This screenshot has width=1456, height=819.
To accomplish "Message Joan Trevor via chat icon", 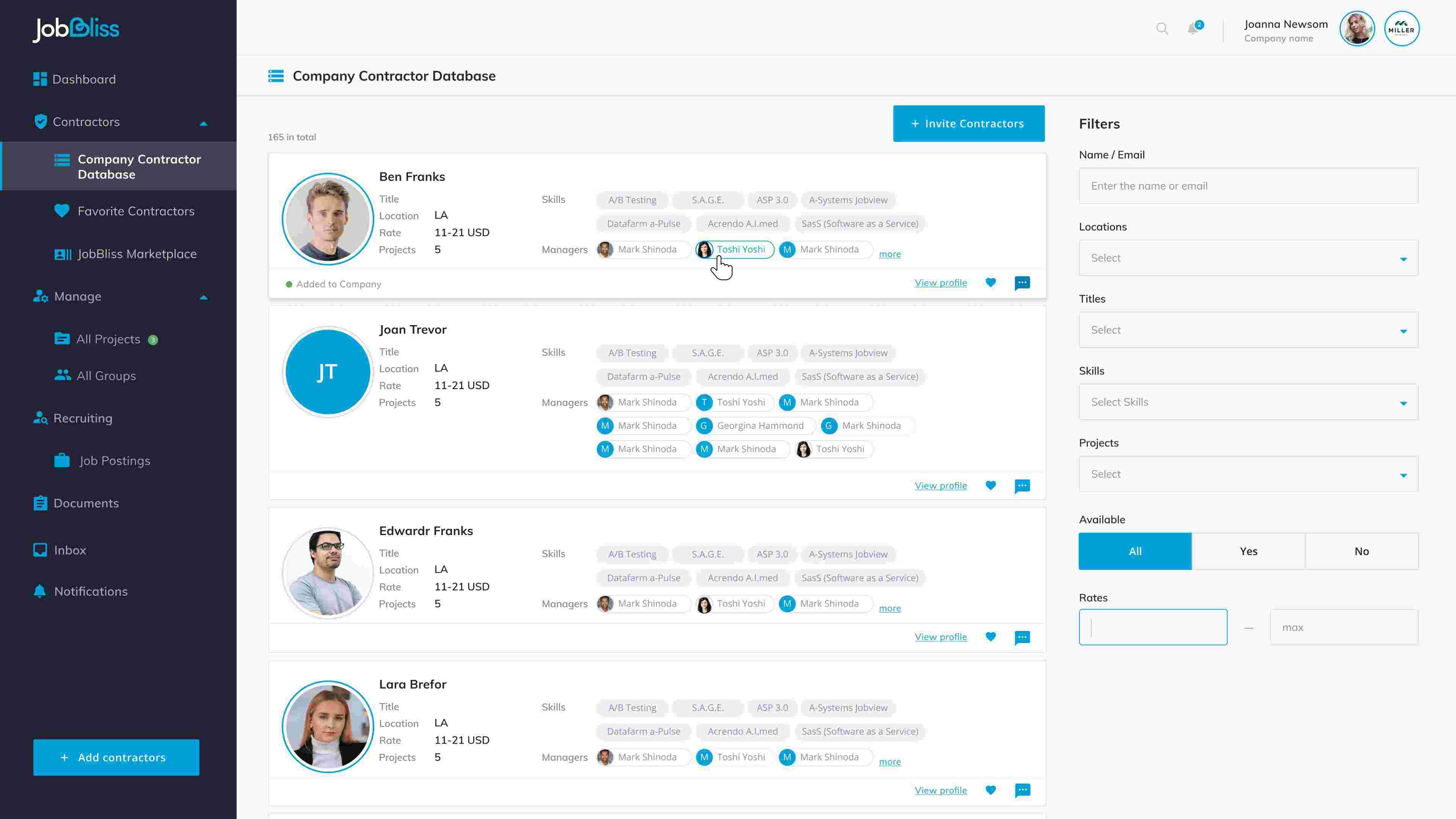I will tap(1022, 486).
